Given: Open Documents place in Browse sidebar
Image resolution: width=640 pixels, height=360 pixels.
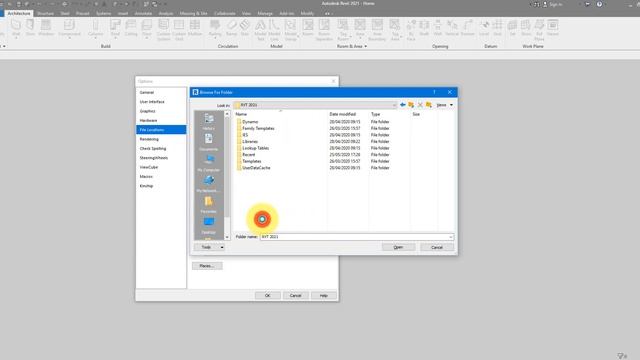Looking at the screenshot, I should tap(209, 142).
